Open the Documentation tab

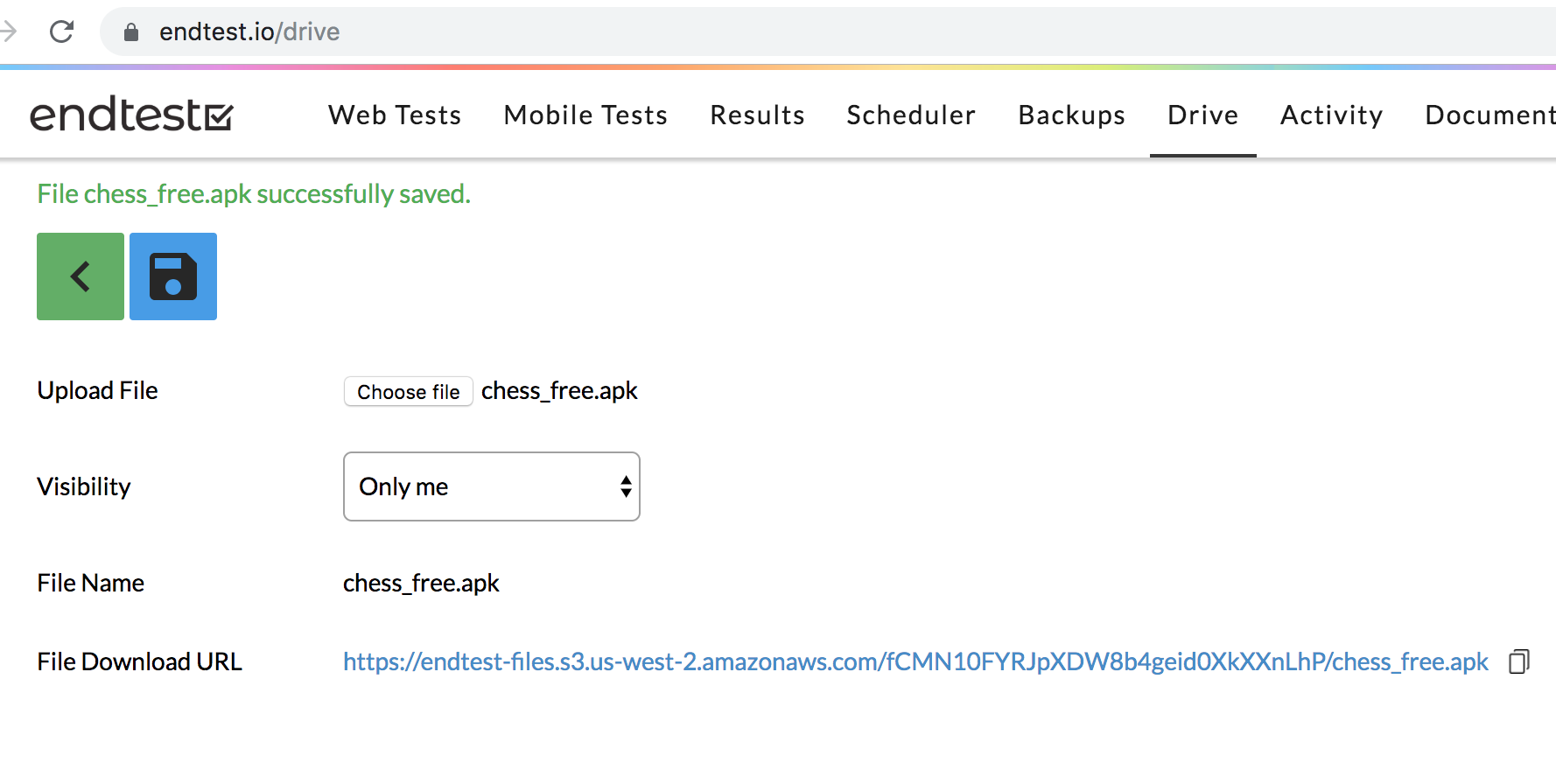tap(1489, 115)
